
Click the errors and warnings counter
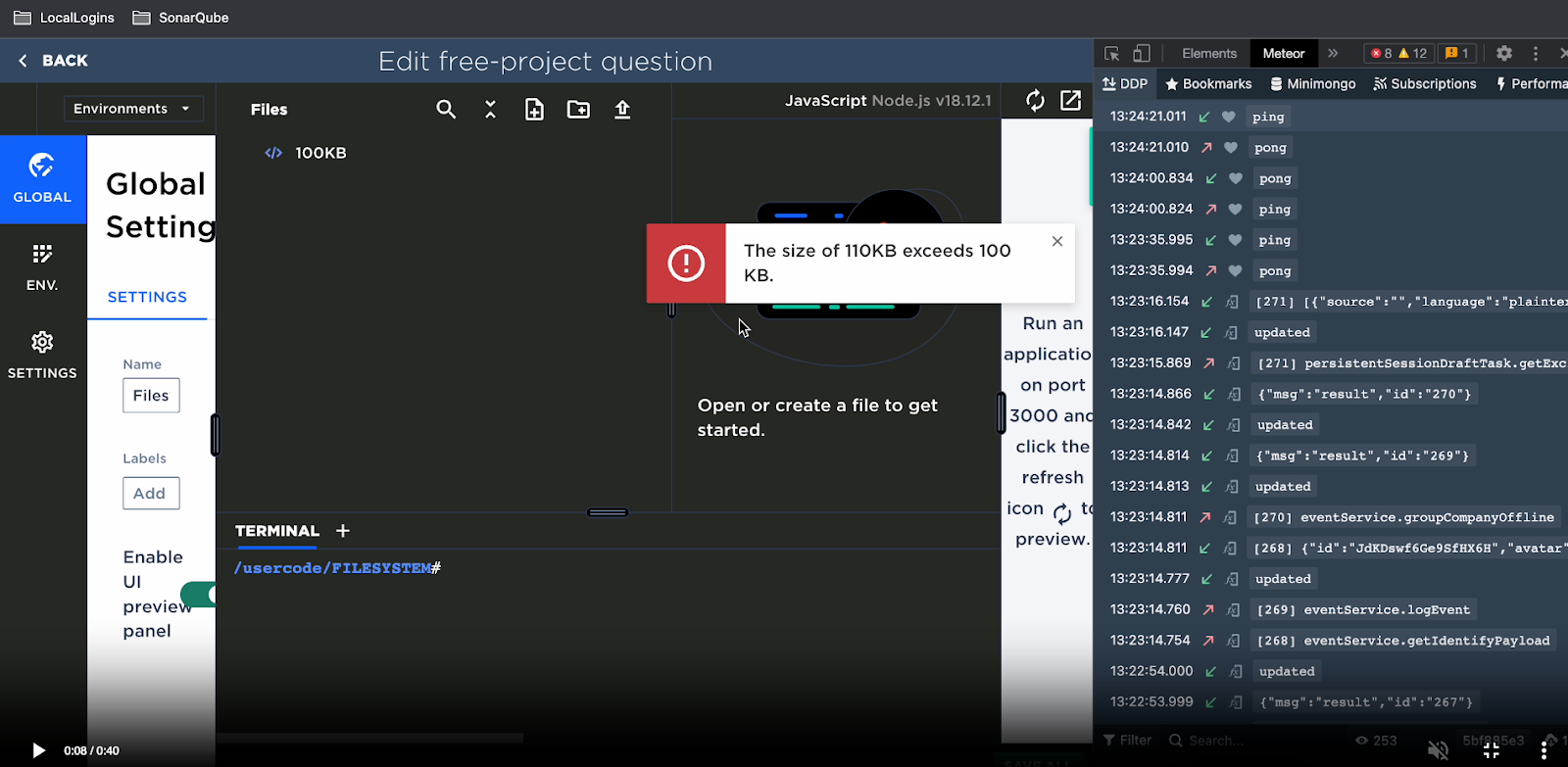pyautogui.click(x=1398, y=54)
